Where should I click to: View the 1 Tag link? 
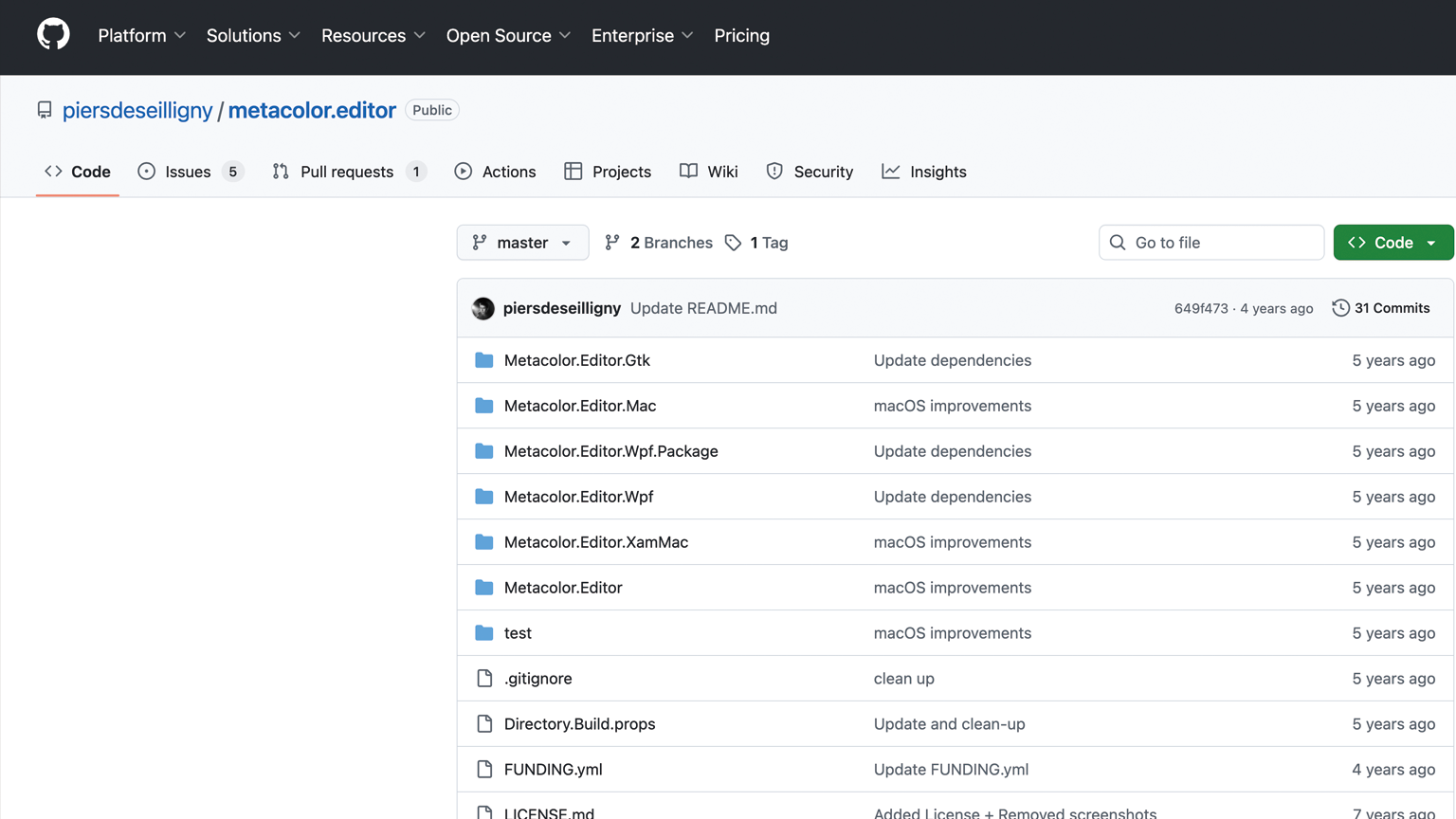point(756,243)
